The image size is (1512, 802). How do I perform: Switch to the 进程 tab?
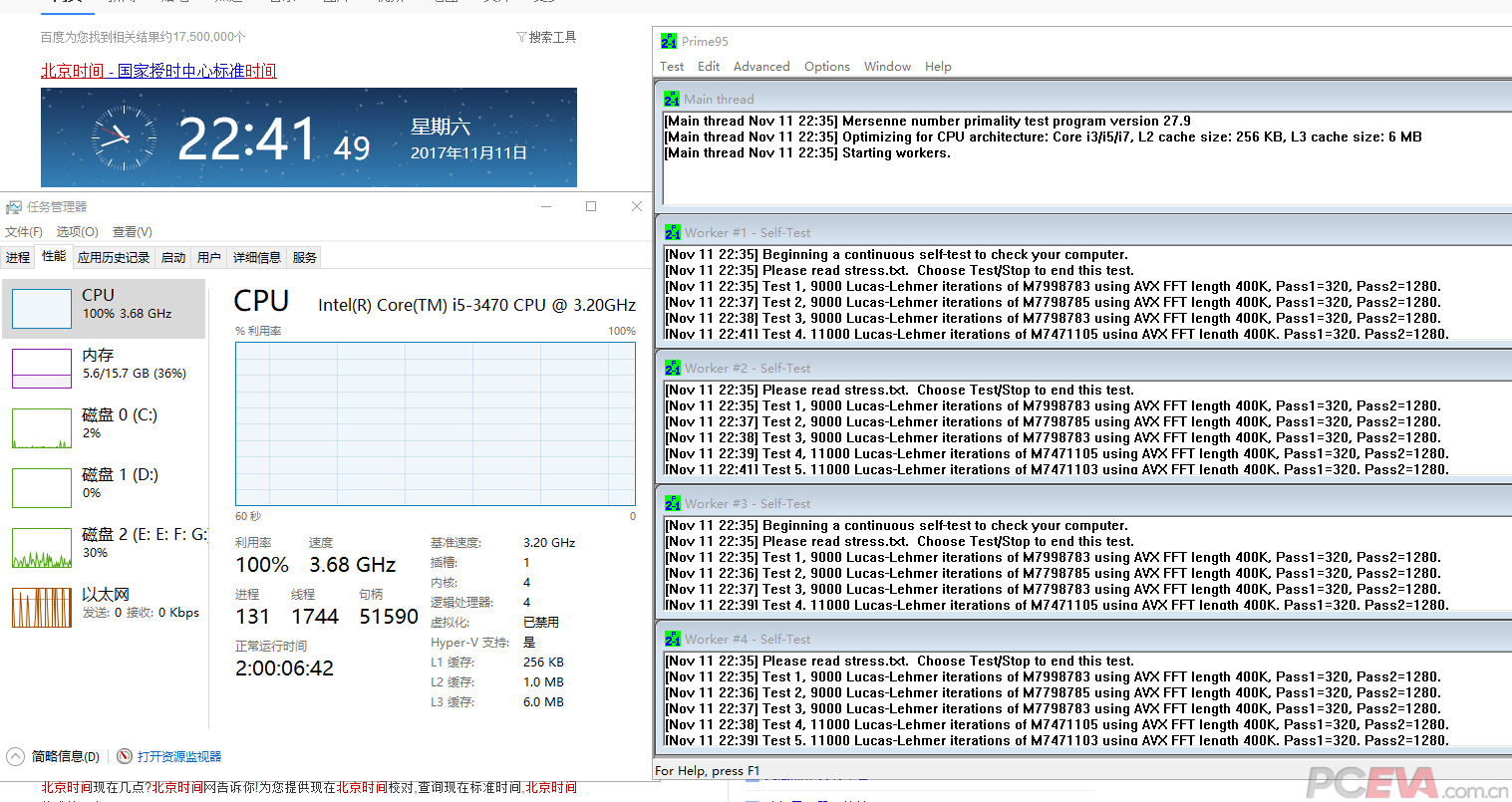pos(18,257)
